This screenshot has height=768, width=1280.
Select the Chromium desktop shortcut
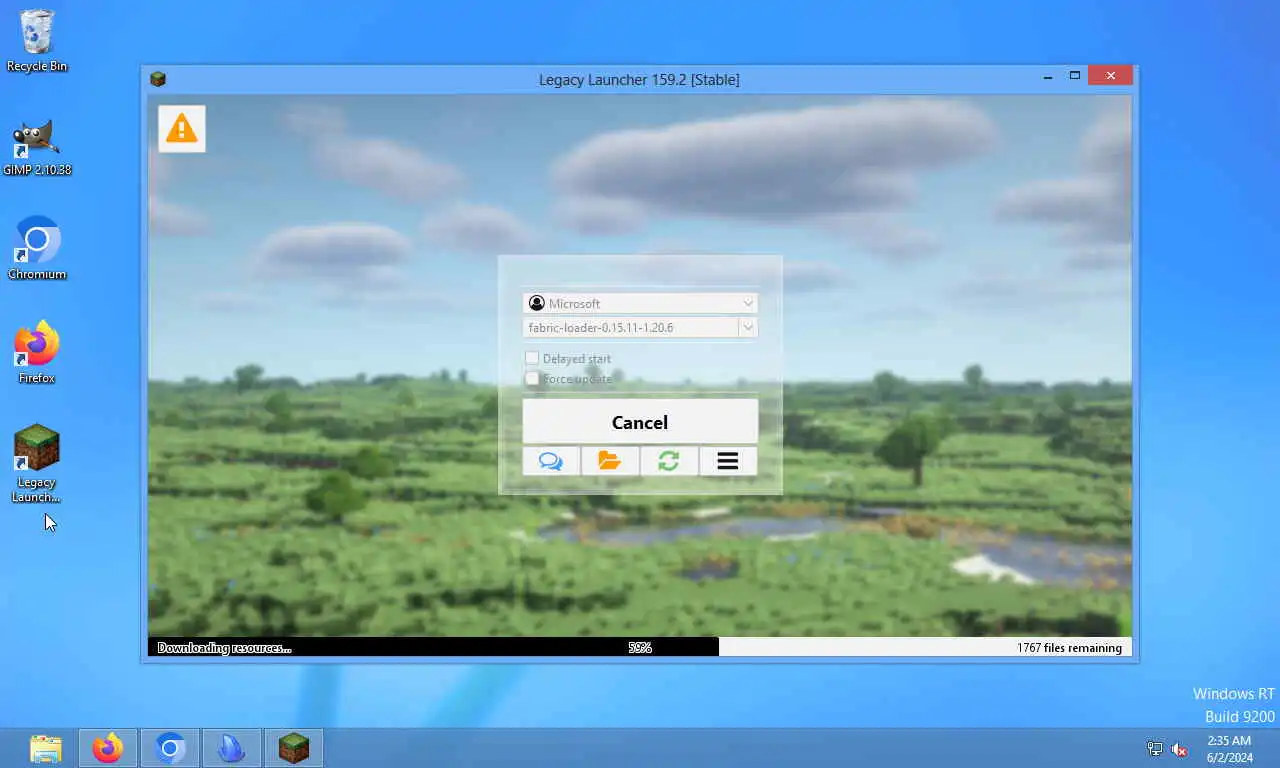37,248
